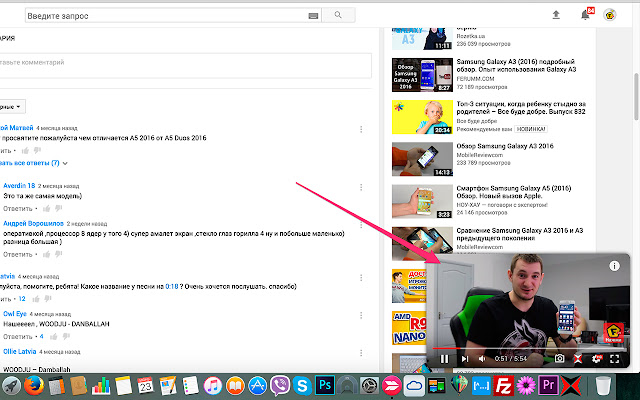640x400 pixels.
Task: Click the channel watermark logo on video
Action: pyautogui.click(x=613, y=332)
